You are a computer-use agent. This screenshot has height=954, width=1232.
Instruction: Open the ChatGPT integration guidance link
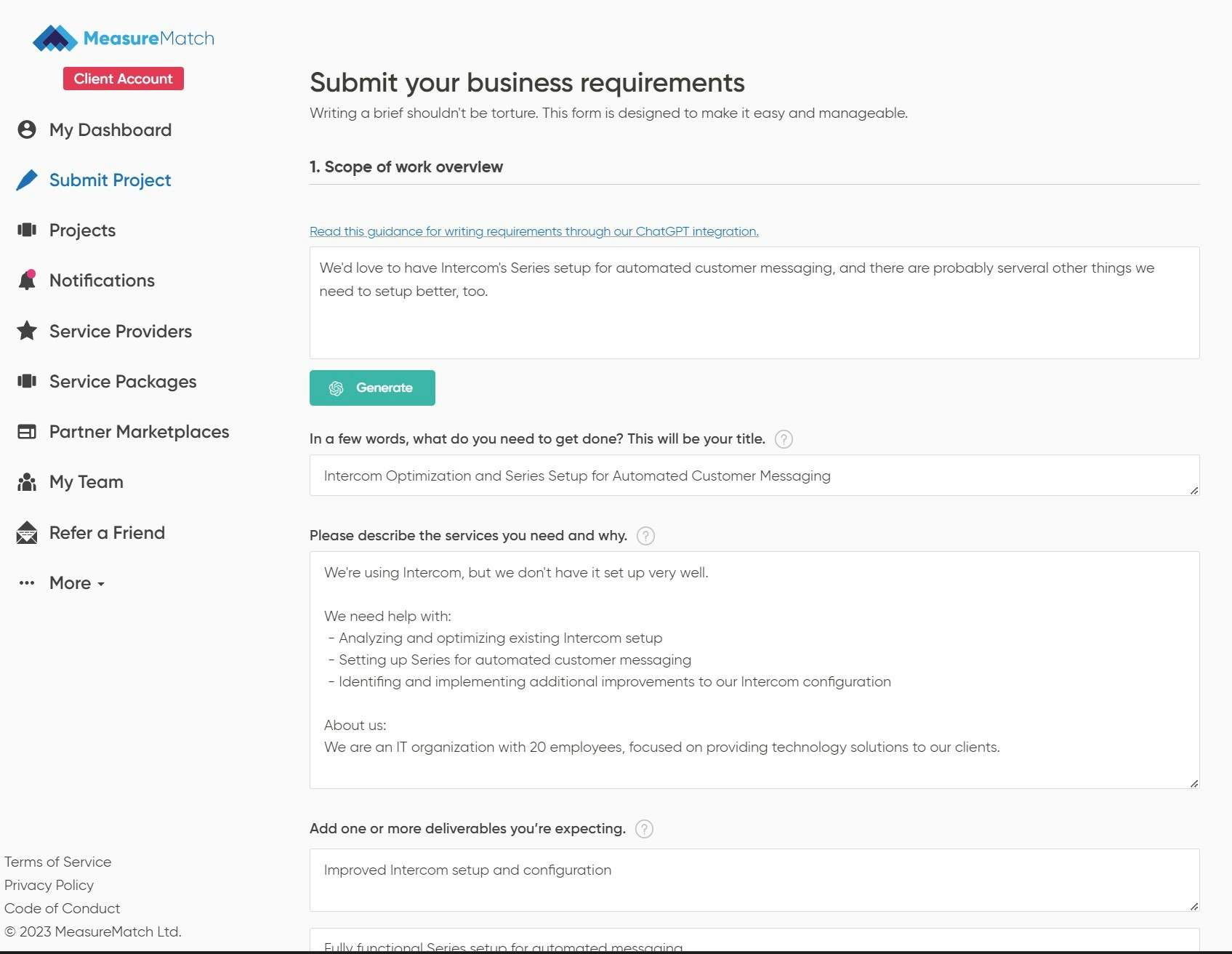coord(534,231)
